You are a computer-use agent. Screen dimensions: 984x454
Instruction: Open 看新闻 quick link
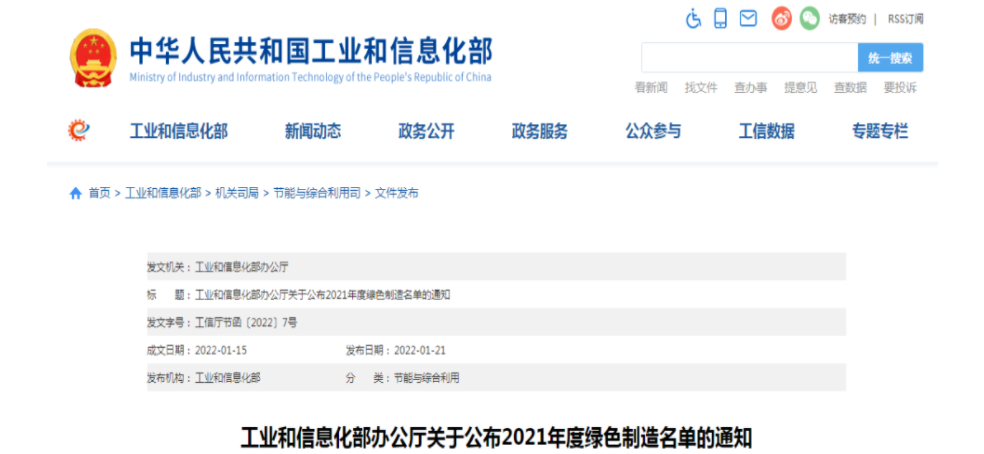(651, 88)
